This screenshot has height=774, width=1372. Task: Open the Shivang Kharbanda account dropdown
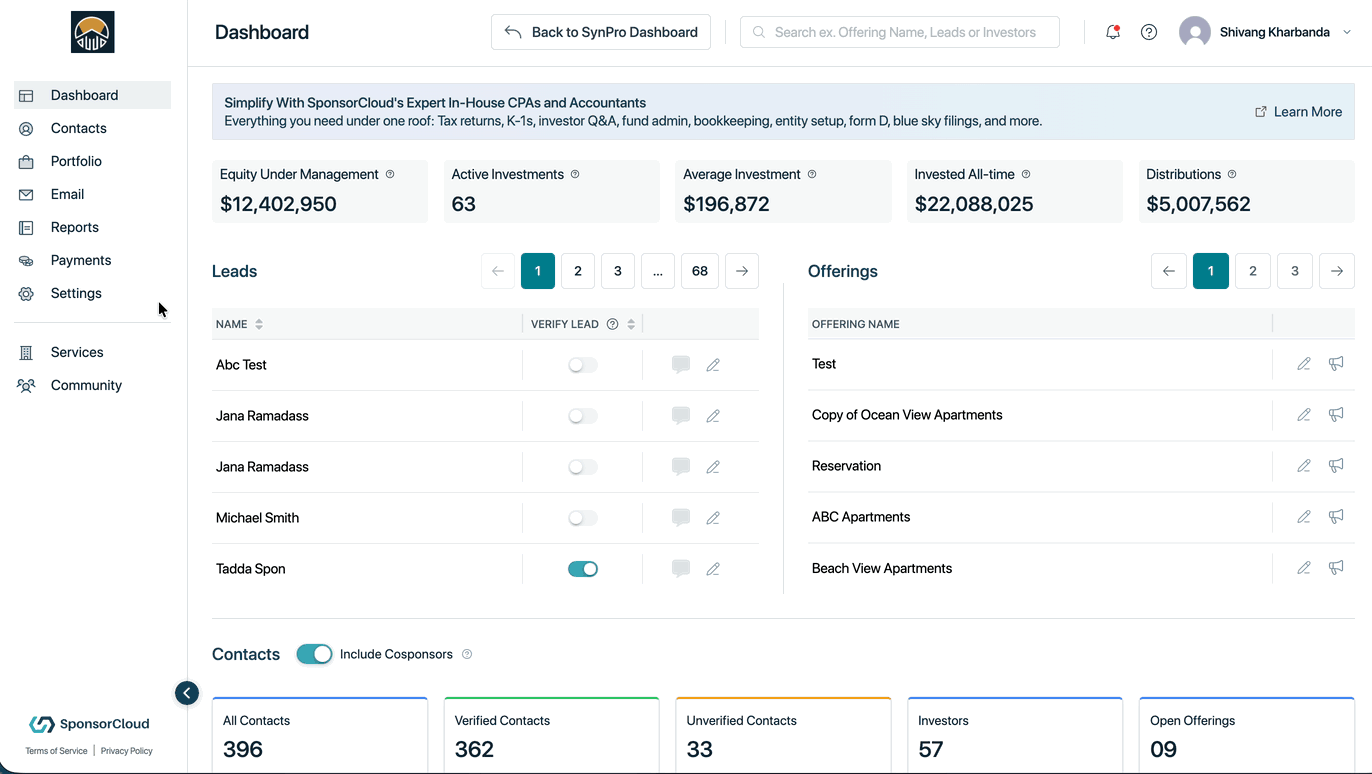[x=1265, y=32]
